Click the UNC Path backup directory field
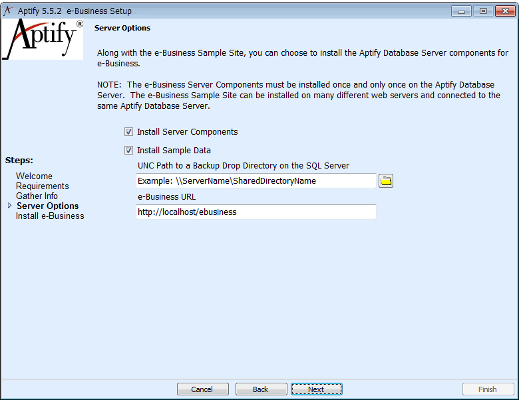 (x=256, y=181)
